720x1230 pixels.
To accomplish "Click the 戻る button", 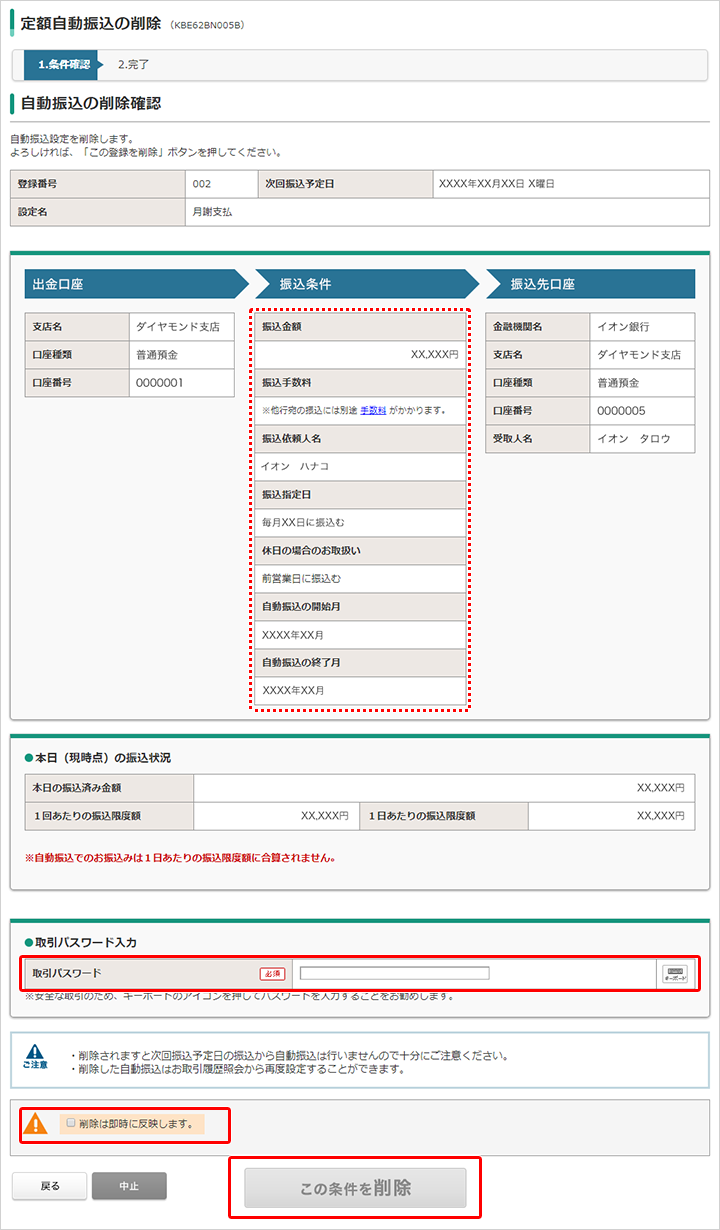I will [x=50, y=1186].
